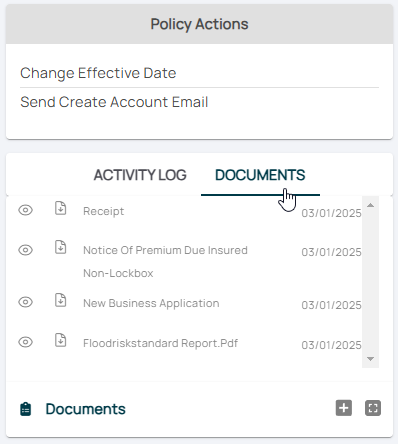Click New Business Application document name
Viewport: 398px width, 444px height.
(151, 303)
